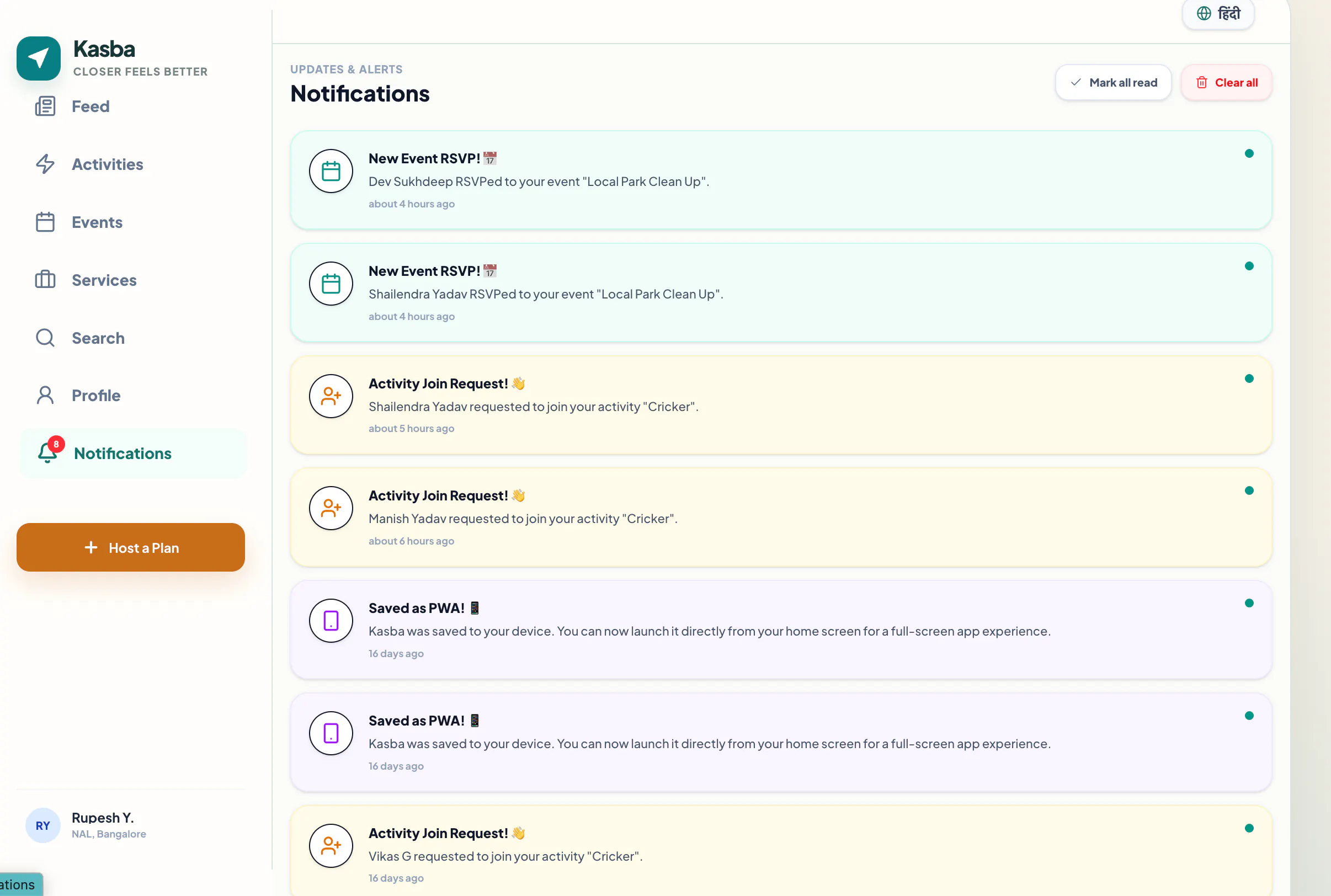Switch language with the हिंदी globe button
Image resolution: width=1331 pixels, height=896 pixels.
click(1218, 13)
